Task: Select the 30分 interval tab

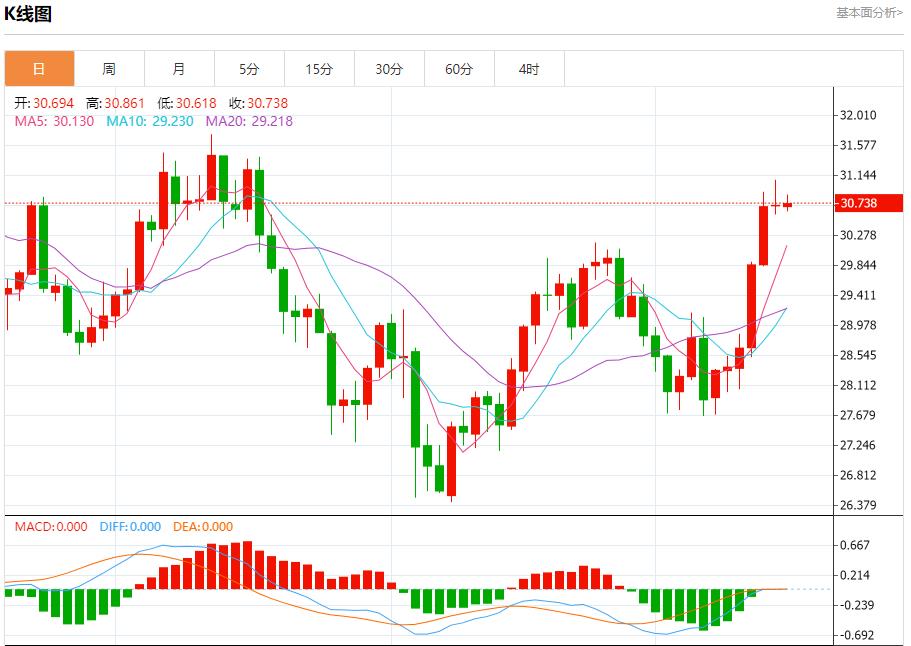Action: point(389,69)
